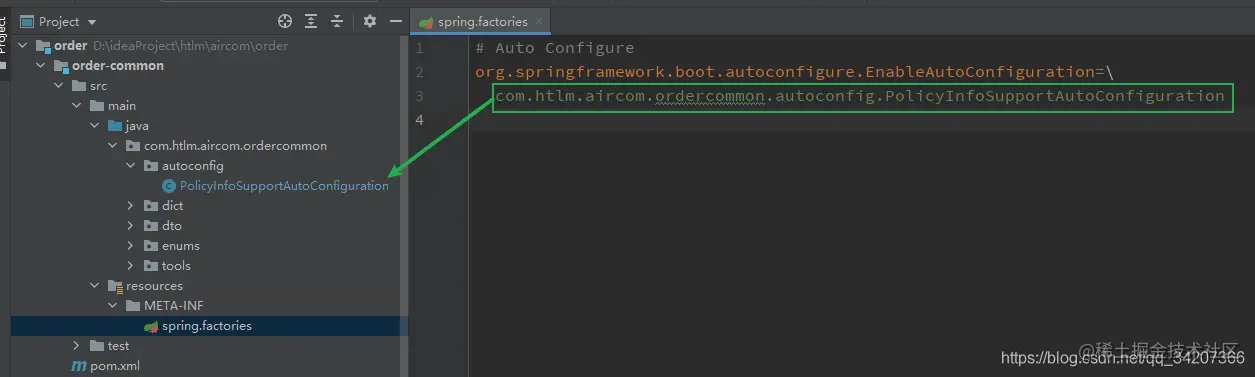Hide the Project tool window with minus icon

395,21
